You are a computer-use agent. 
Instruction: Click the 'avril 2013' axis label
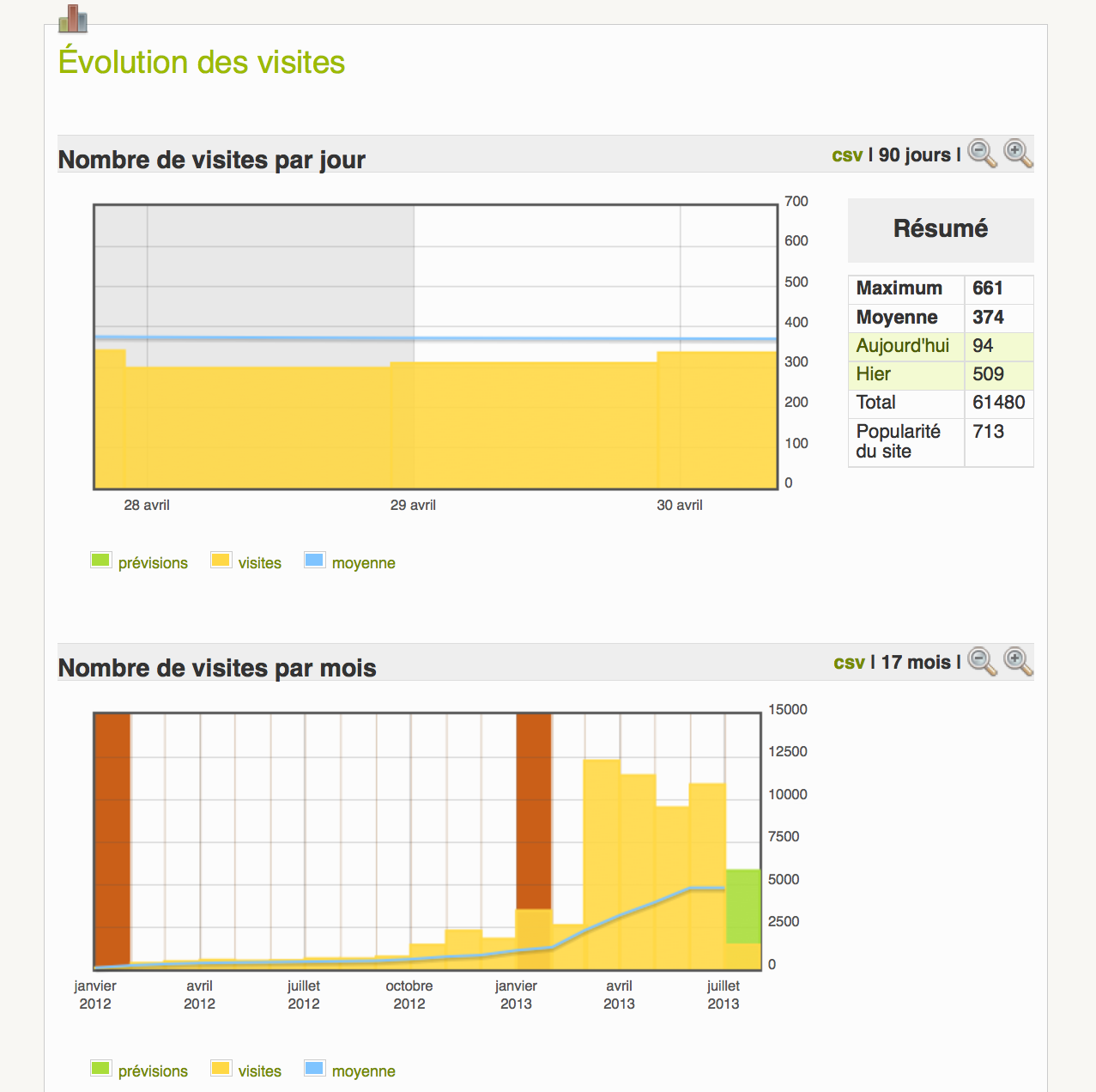[619, 995]
